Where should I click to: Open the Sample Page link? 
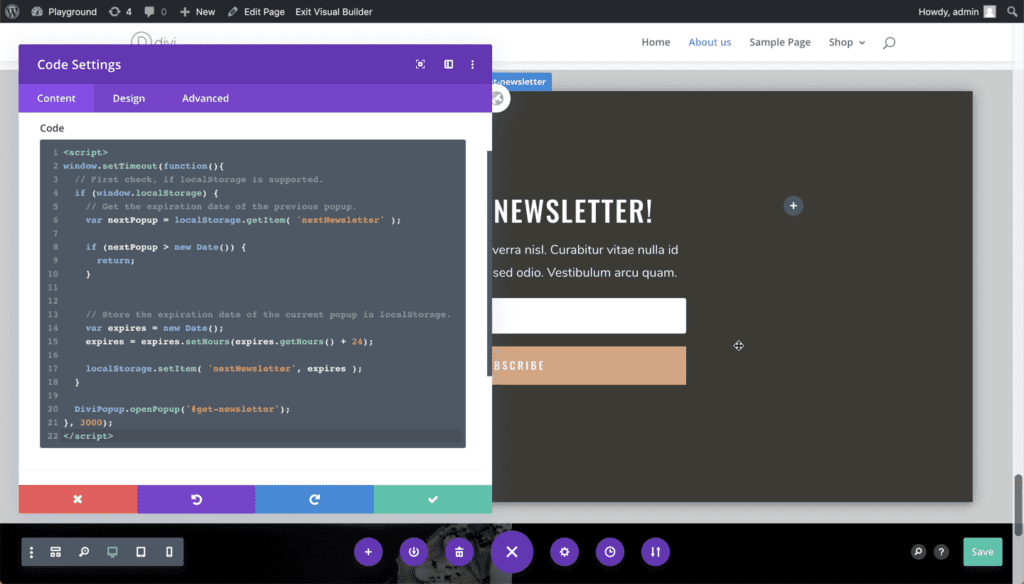click(x=780, y=42)
